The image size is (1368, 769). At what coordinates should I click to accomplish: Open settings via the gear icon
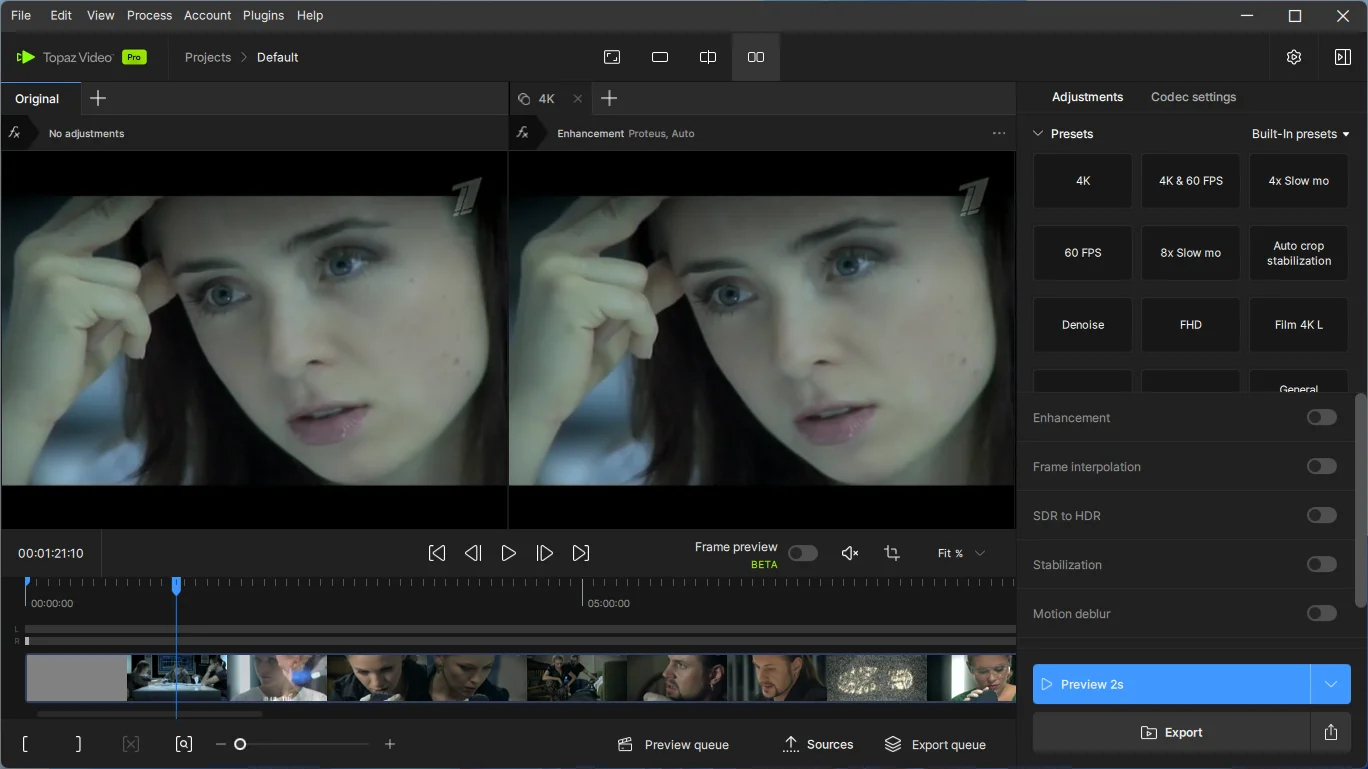pyautogui.click(x=1294, y=57)
